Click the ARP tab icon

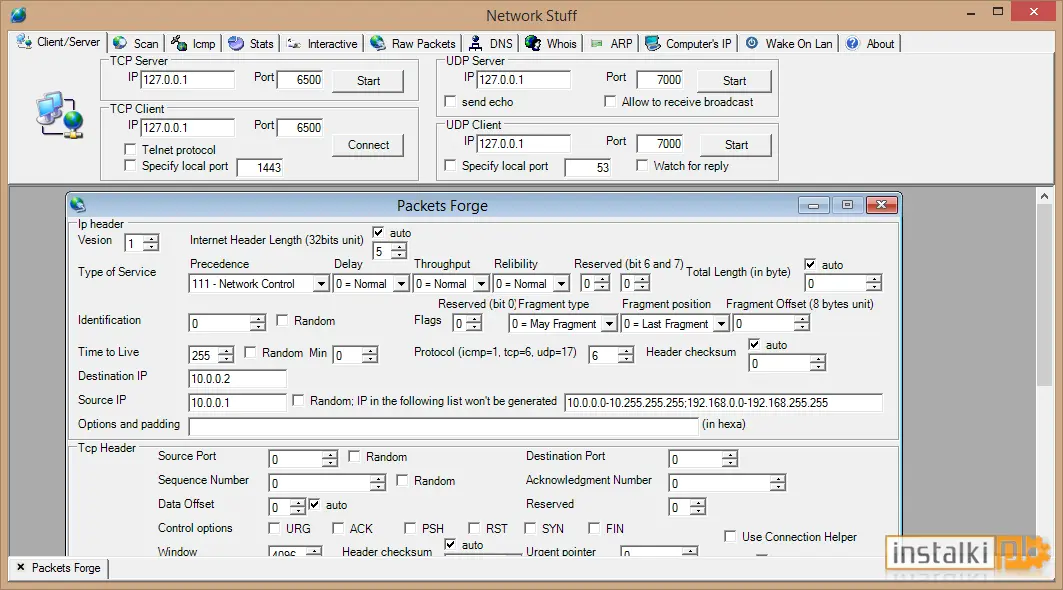pyautogui.click(x=597, y=43)
